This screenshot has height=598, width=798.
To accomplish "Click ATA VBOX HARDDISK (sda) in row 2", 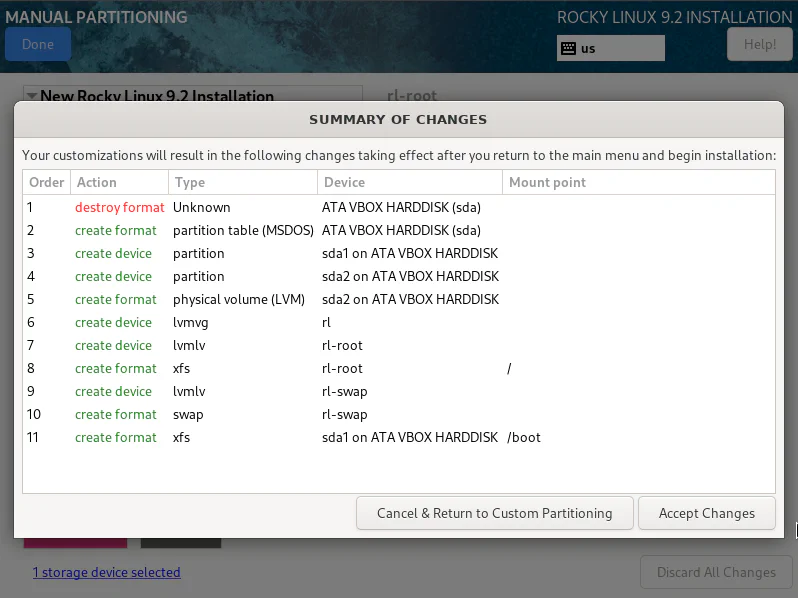I will coord(401,231).
